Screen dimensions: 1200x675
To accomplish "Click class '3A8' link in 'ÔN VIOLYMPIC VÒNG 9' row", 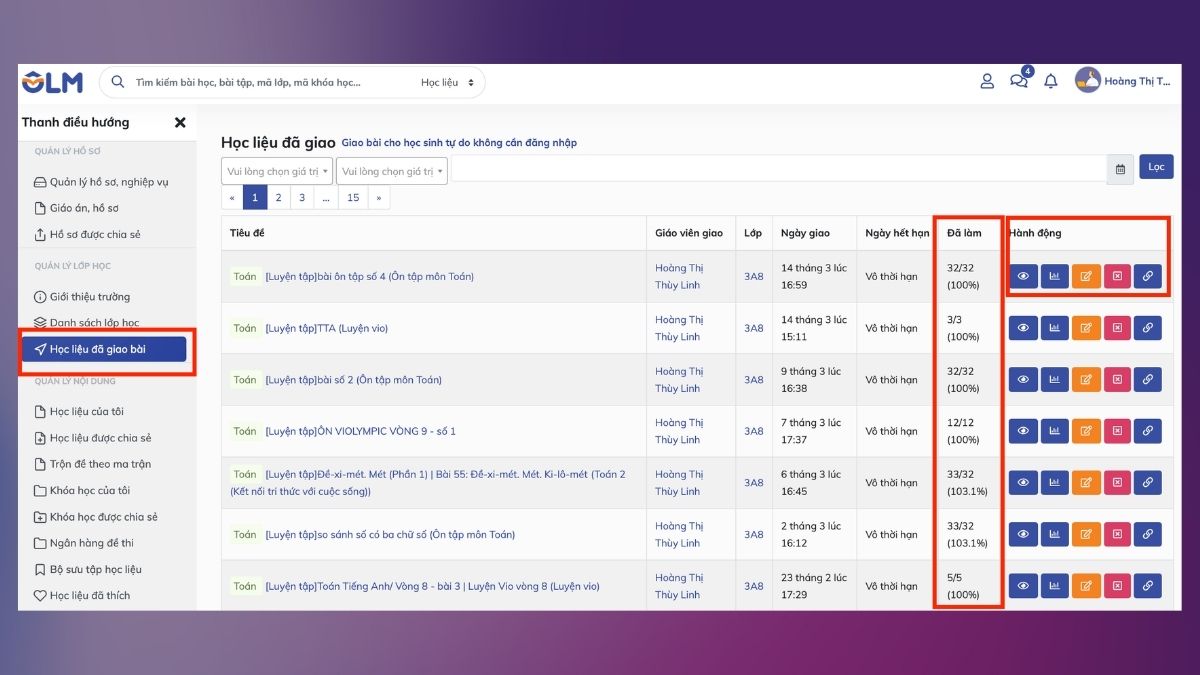I will click(x=753, y=431).
